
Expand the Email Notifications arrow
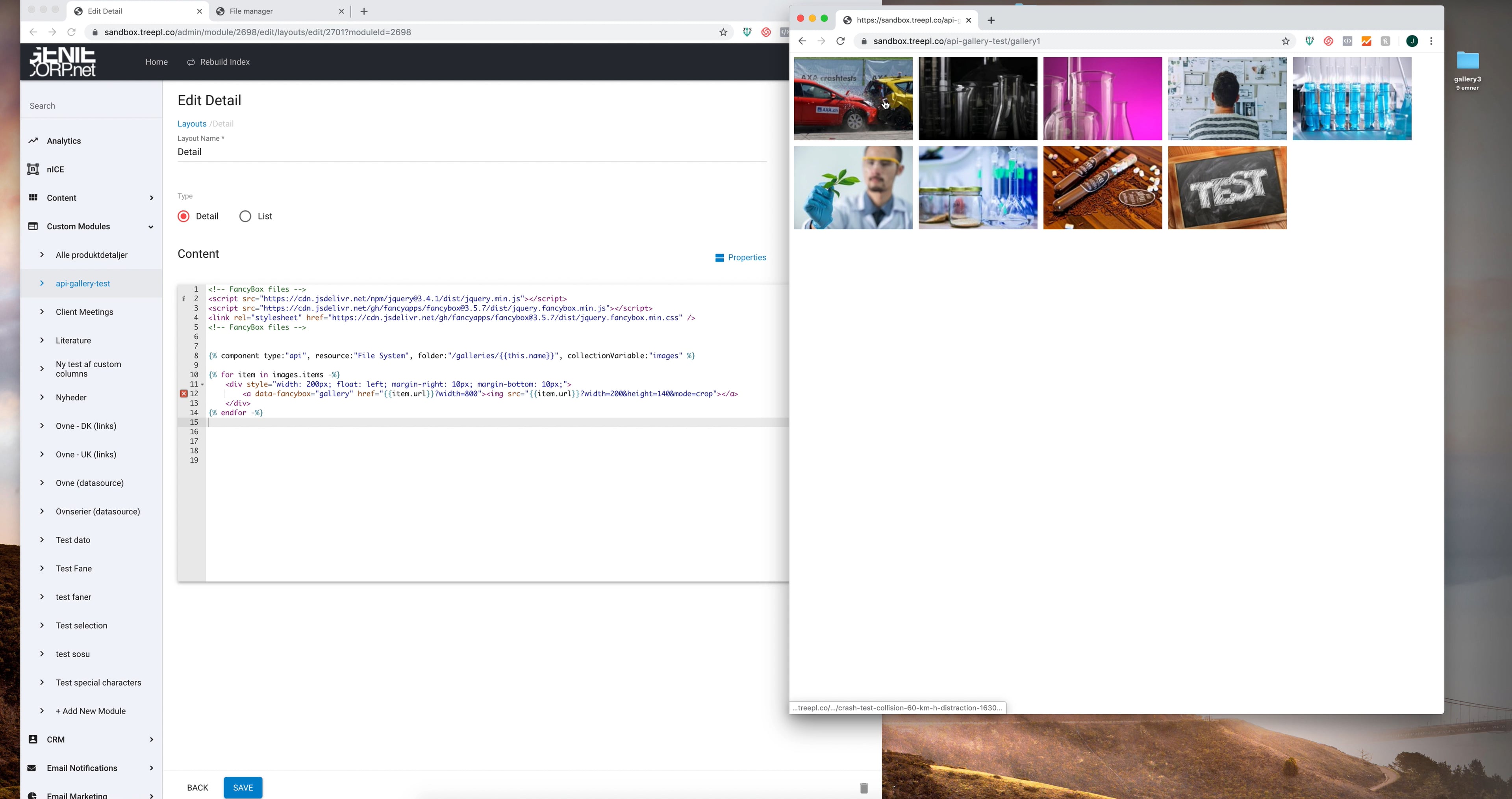point(151,768)
